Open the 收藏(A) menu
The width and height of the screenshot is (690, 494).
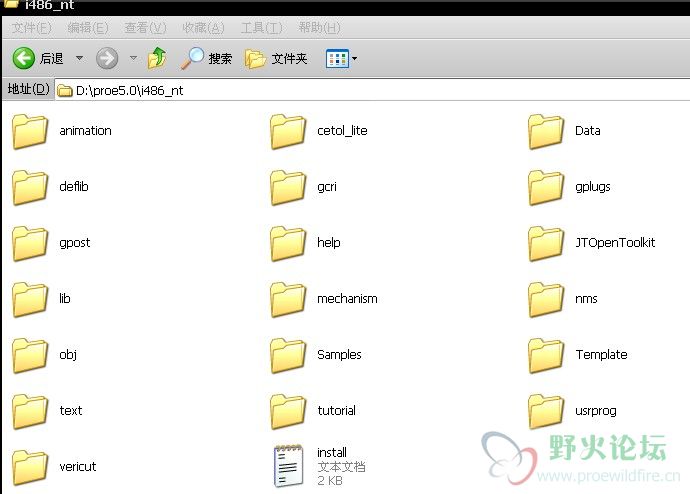click(x=203, y=28)
